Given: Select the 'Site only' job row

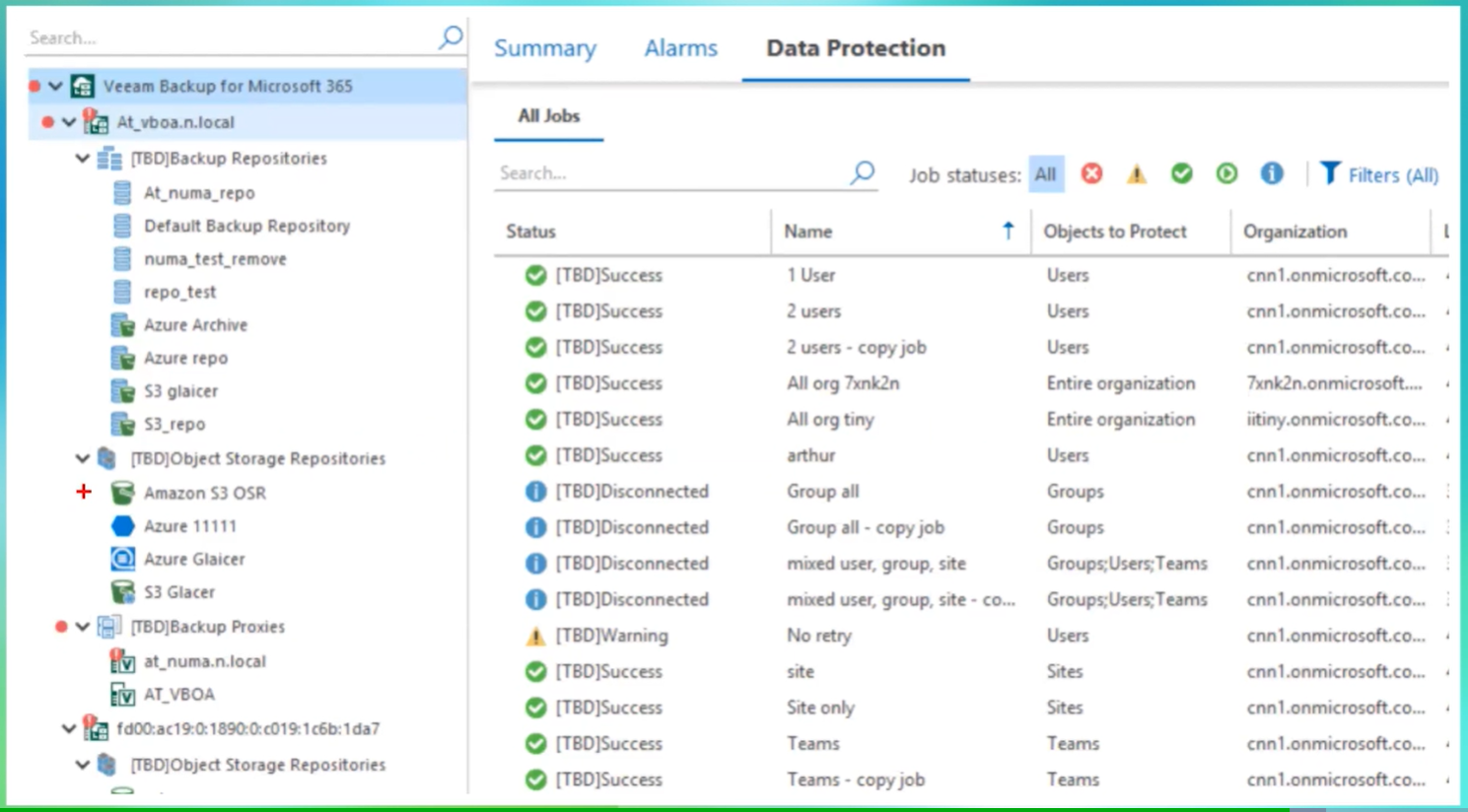Looking at the screenshot, I should point(971,708).
